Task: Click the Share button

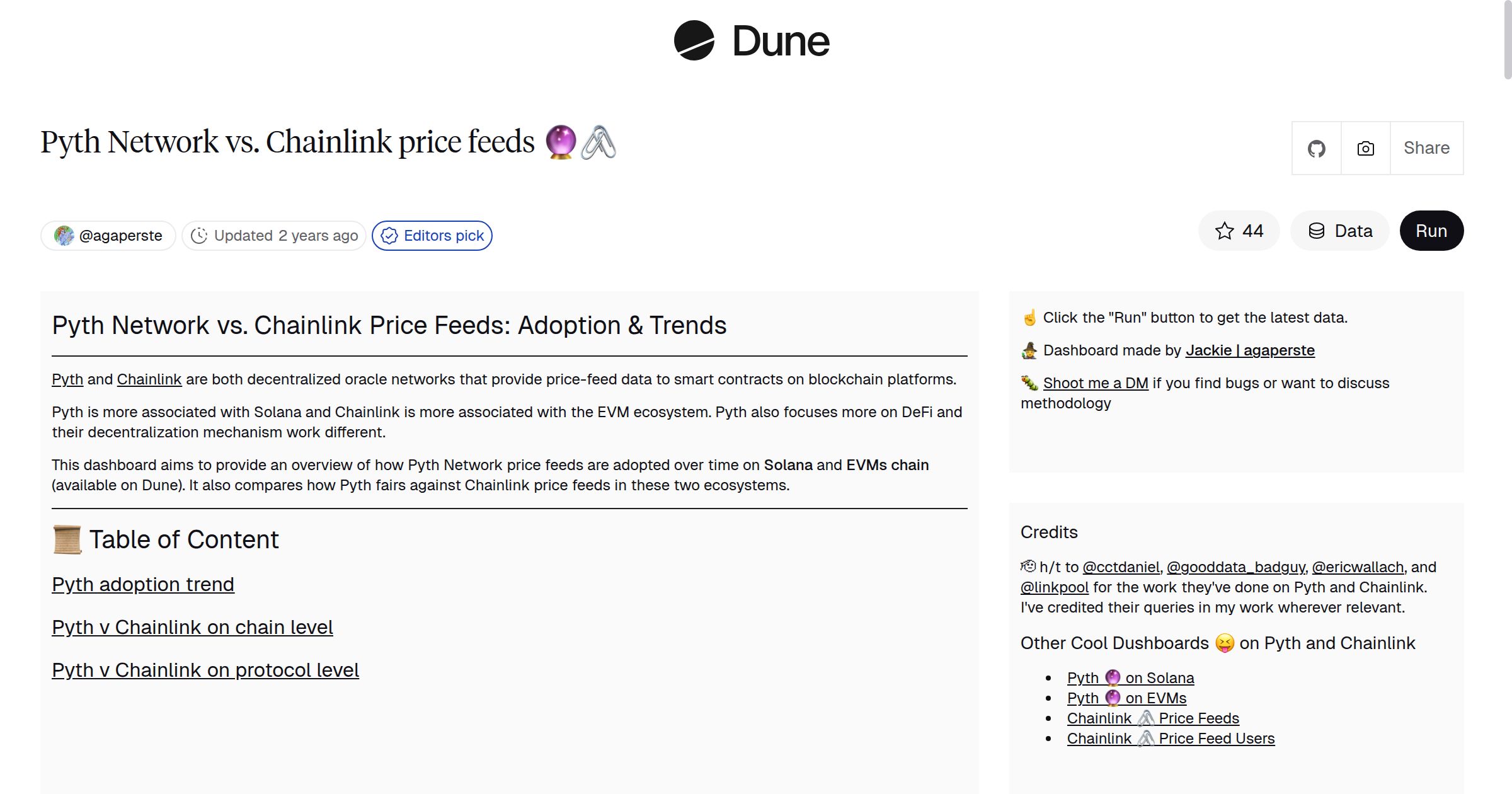Action: pyautogui.click(x=1426, y=148)
